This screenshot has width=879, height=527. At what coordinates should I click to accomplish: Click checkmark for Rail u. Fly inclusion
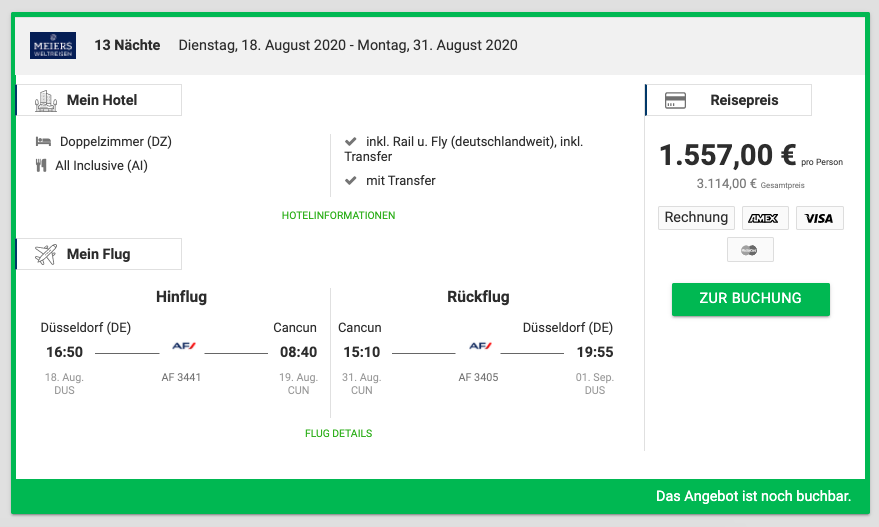click(350, 142)
